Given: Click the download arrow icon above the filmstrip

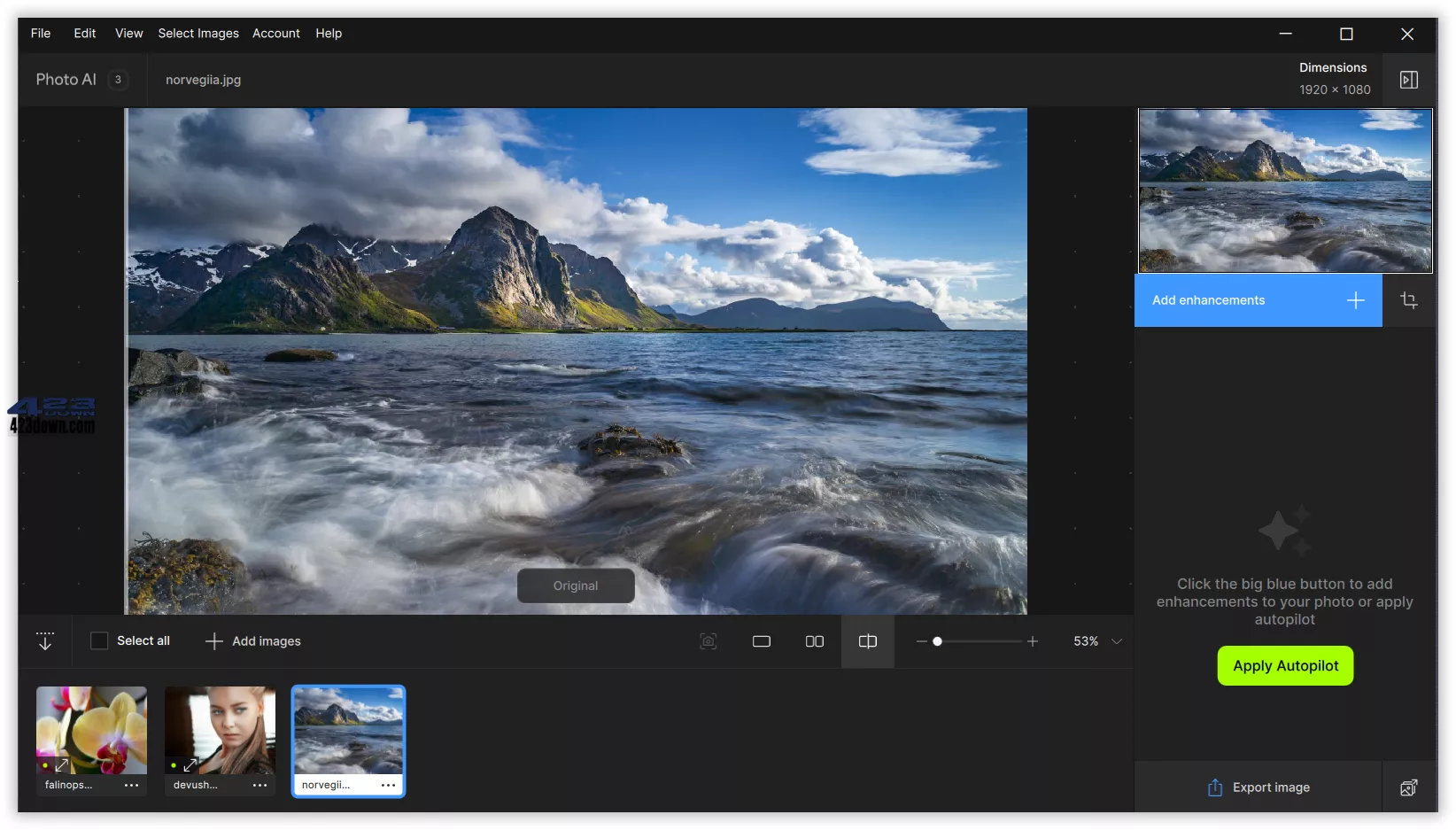Looking at the screenshot, I should pos(44,640).
